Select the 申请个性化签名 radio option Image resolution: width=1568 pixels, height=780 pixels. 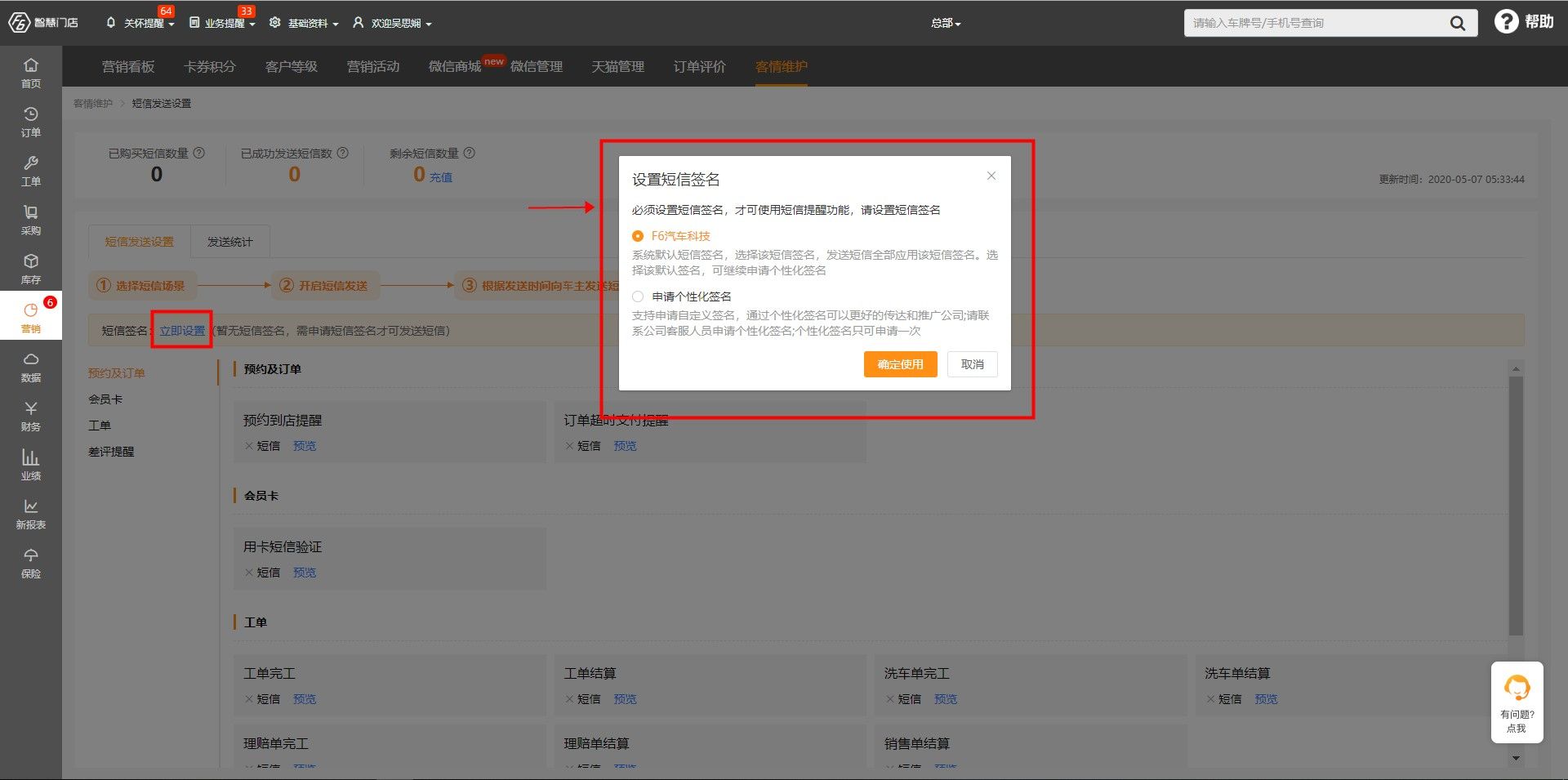click(638, 296)
